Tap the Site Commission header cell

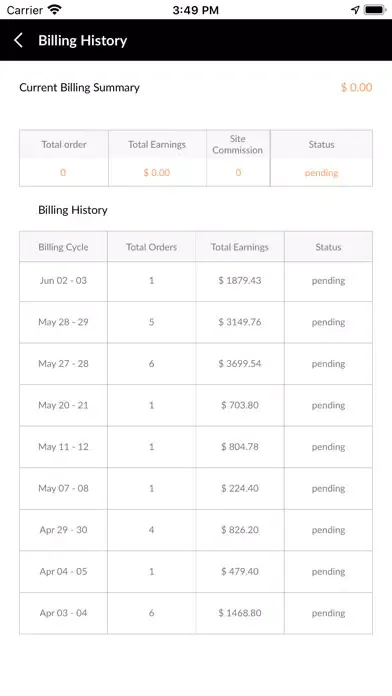[x=238, y=145]
